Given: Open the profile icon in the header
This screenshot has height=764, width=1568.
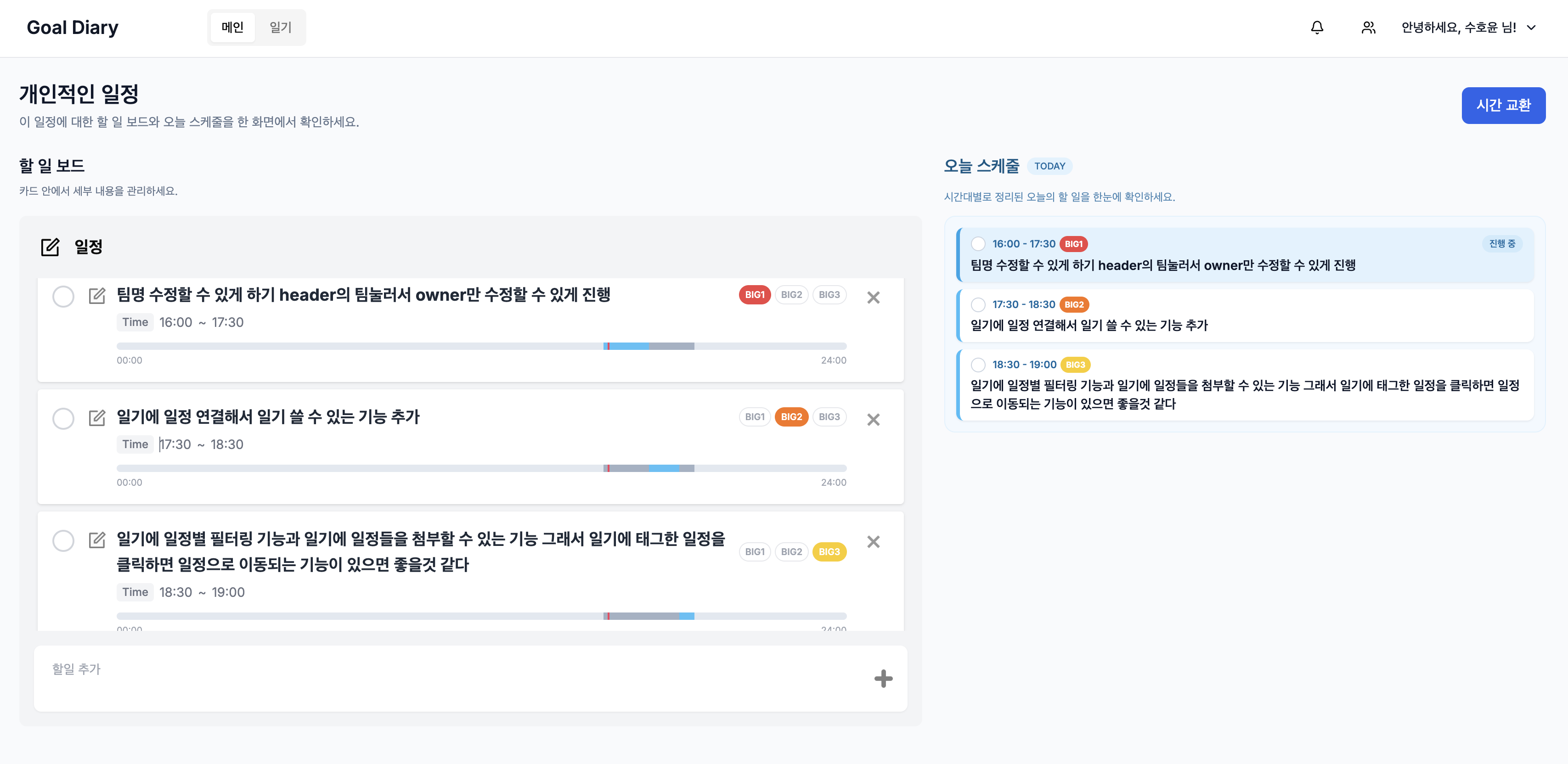Looking at the screenshot, I should click(1367, 28).
